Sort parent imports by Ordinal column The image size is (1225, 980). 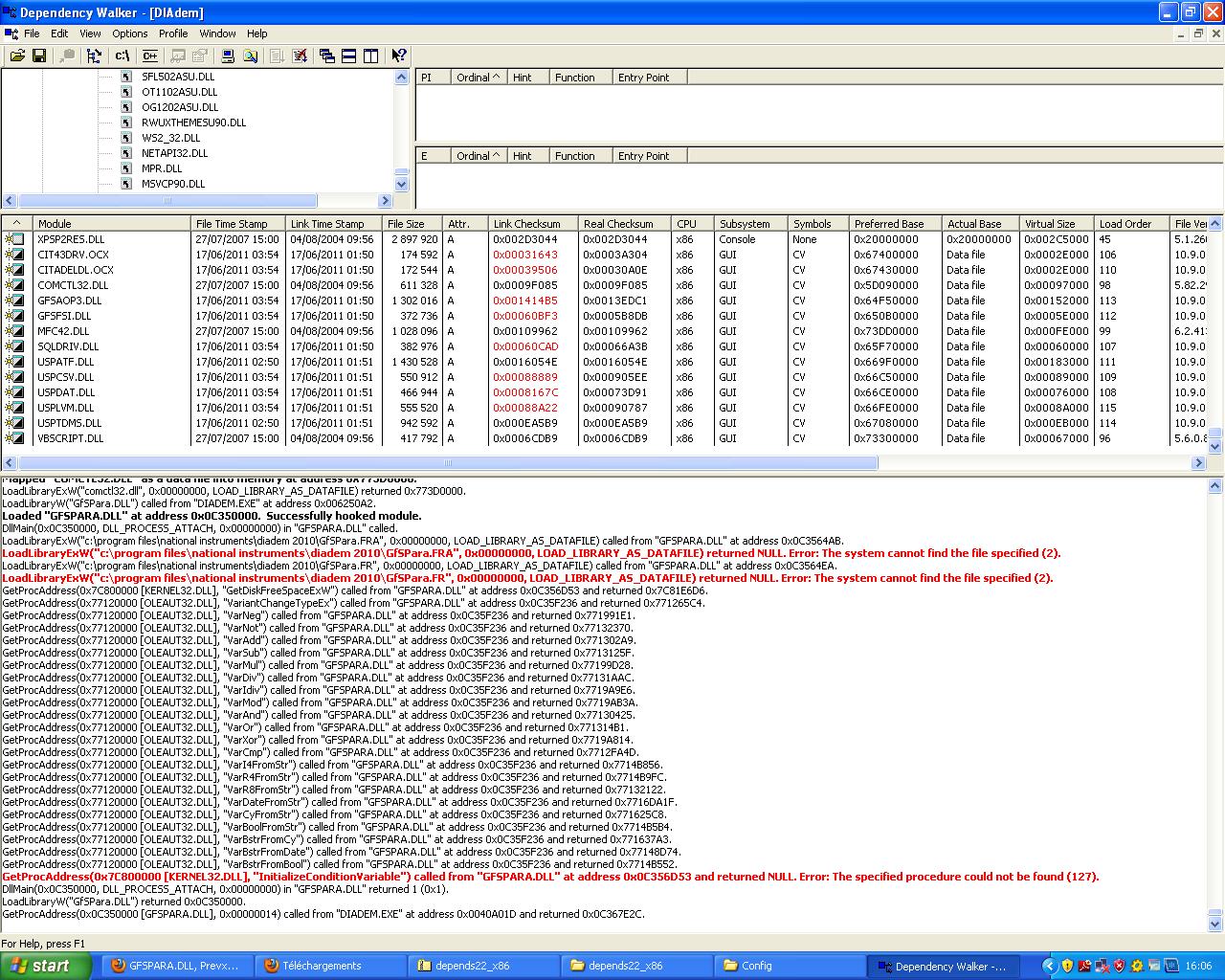[x=479, y=78]
